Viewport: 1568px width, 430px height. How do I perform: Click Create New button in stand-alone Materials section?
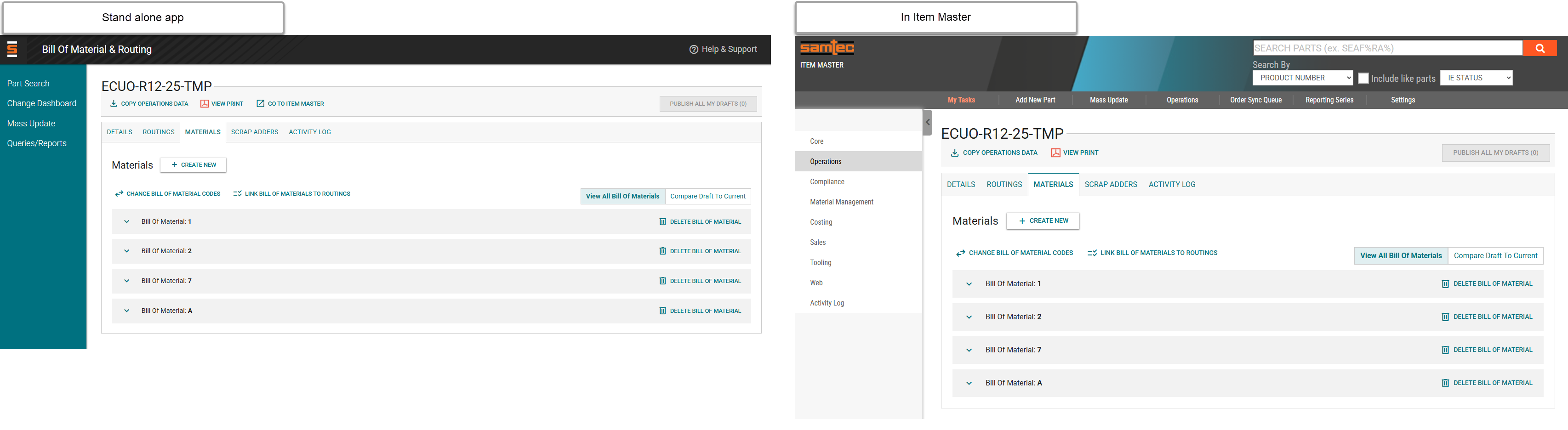[x=194, y=165]
